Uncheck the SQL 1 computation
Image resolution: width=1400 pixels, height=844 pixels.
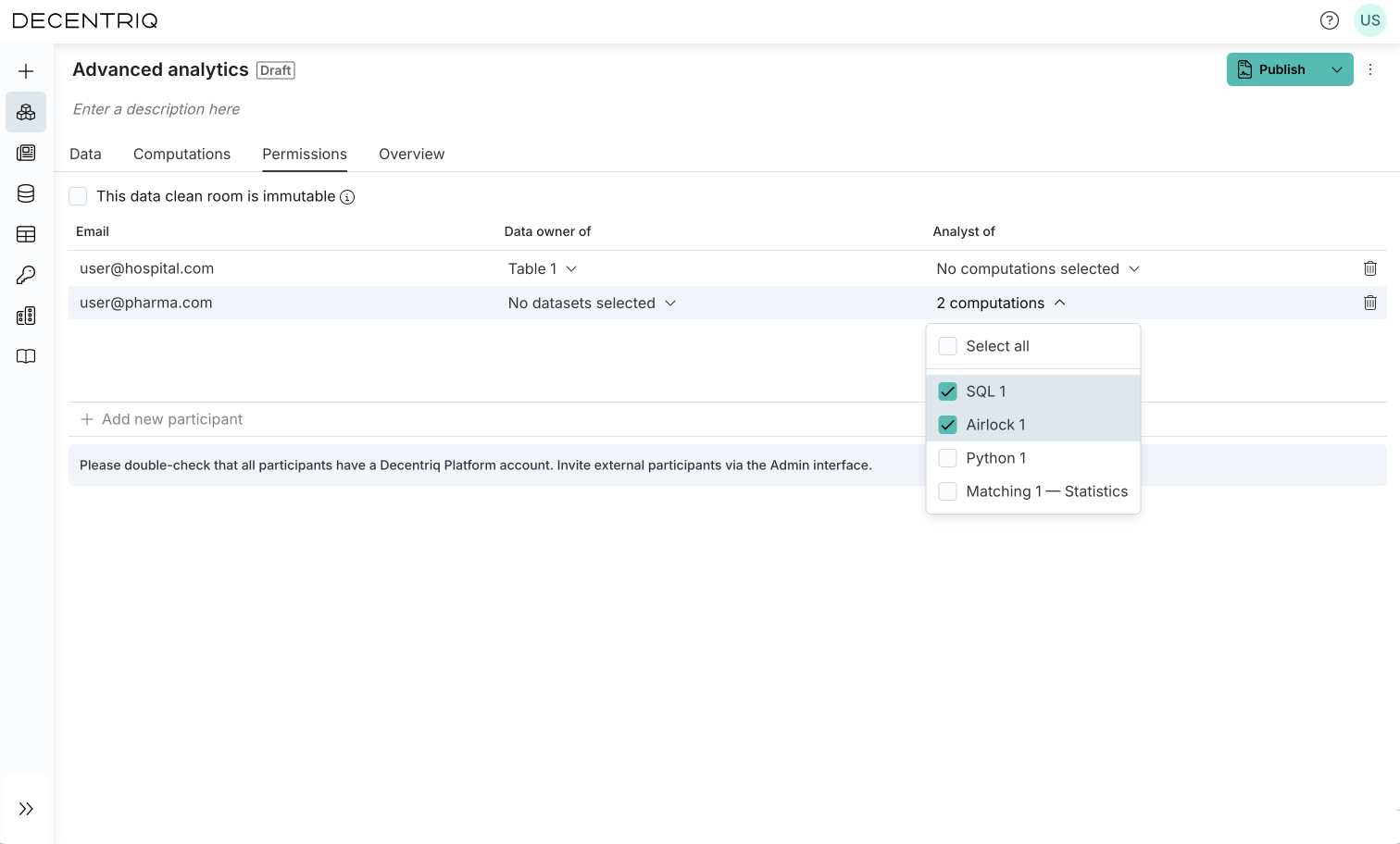click(x=947, y=391)
